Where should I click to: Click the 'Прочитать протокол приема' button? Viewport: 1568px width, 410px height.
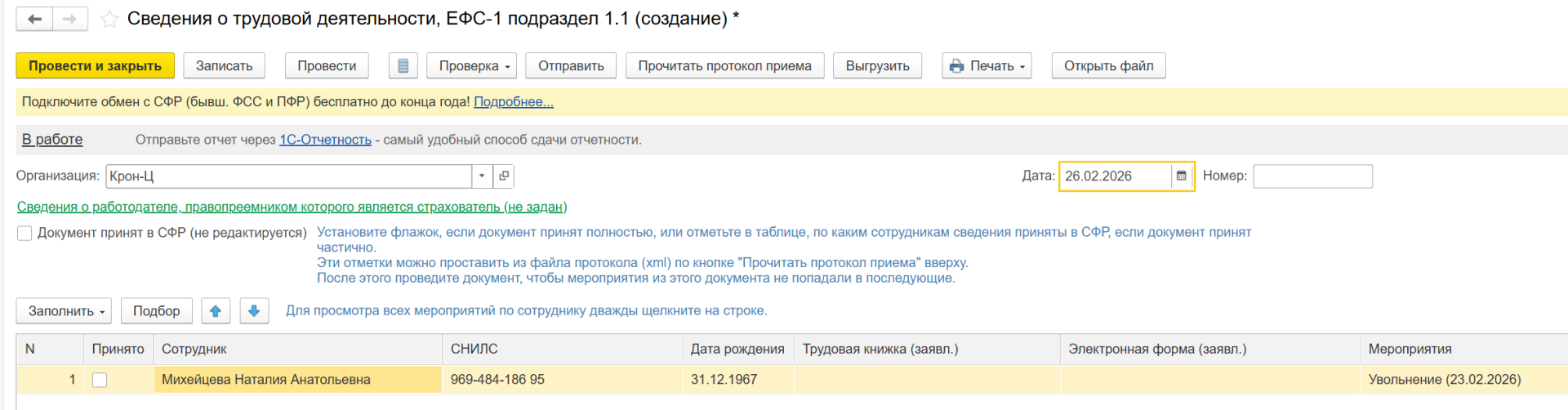[x=724, y=66]
